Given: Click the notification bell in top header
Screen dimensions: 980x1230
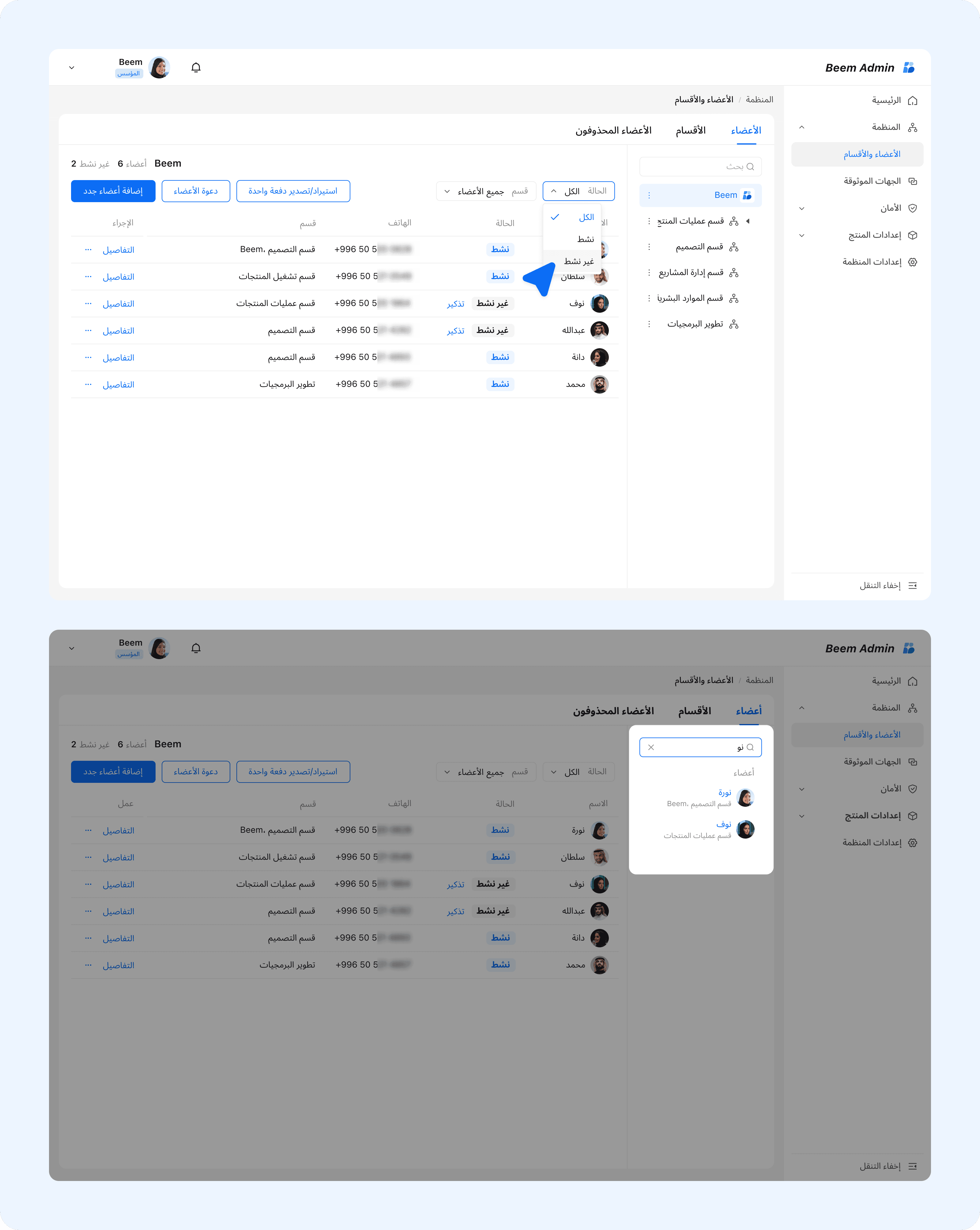Looking at the screenshot, I should pyautogui.click(x=196, y=67).
